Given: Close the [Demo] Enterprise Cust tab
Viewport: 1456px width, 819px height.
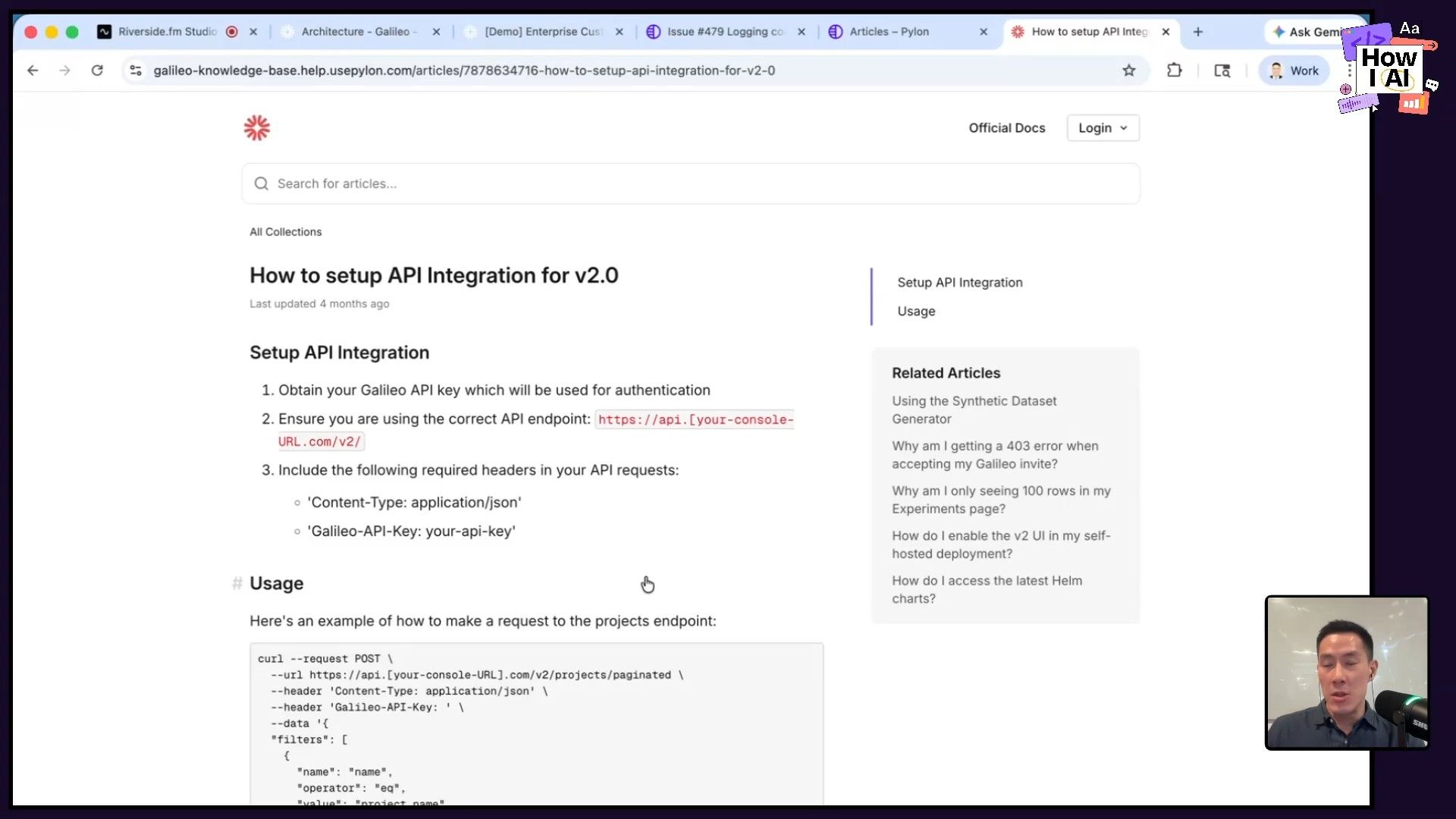Looking at the screenshot, I should [620, 32].
